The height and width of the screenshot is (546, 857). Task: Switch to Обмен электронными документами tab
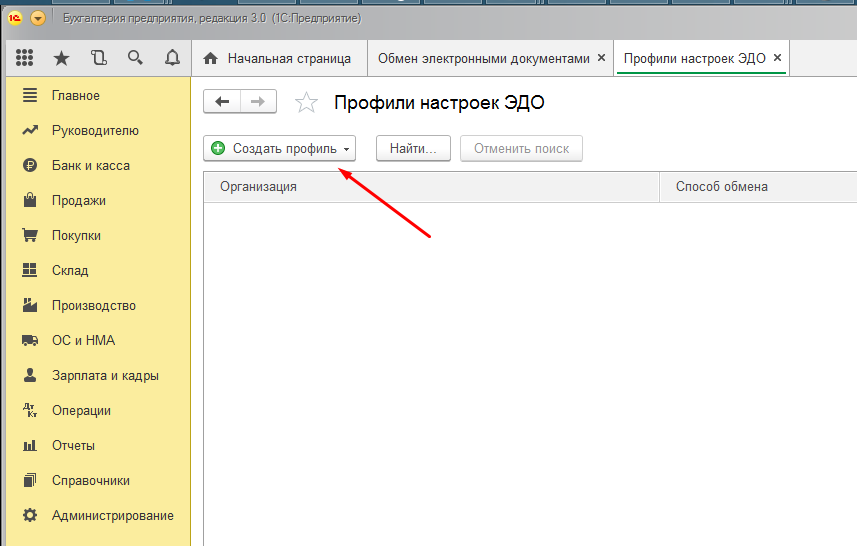tap(484, 58)
